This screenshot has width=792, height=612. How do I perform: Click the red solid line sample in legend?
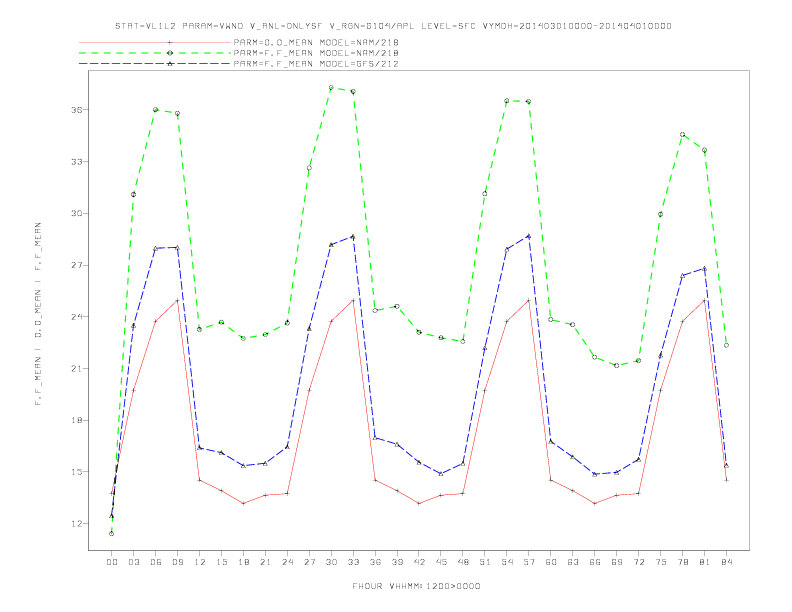coord(155,42)
